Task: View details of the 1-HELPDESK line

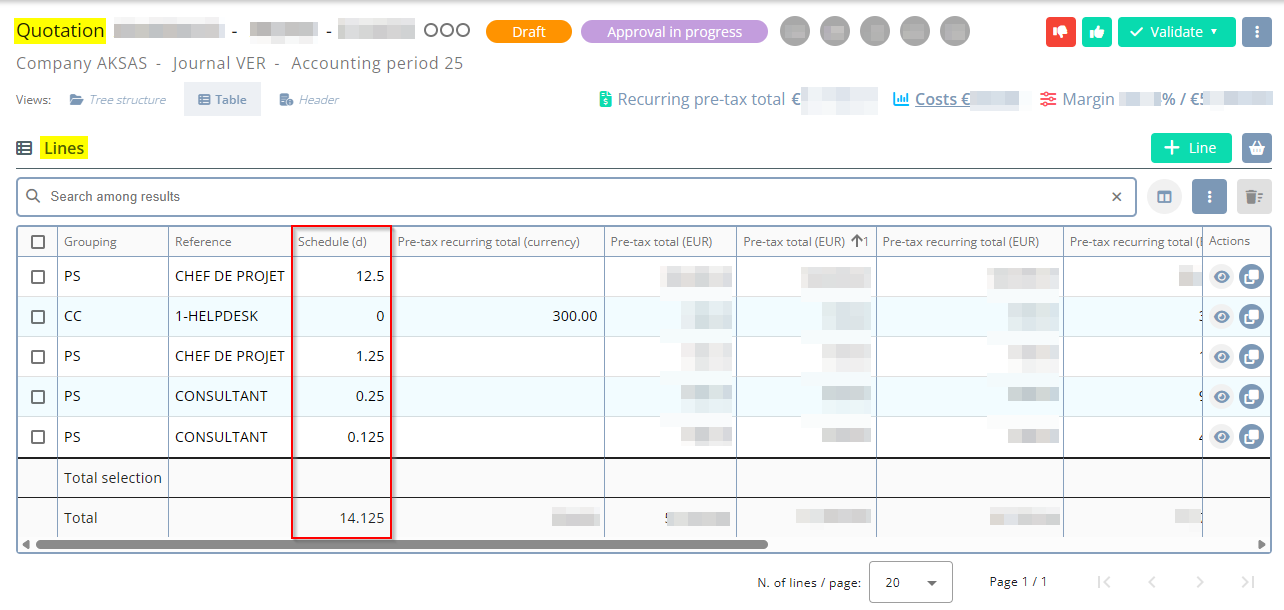Action: tap(1221, 317)
